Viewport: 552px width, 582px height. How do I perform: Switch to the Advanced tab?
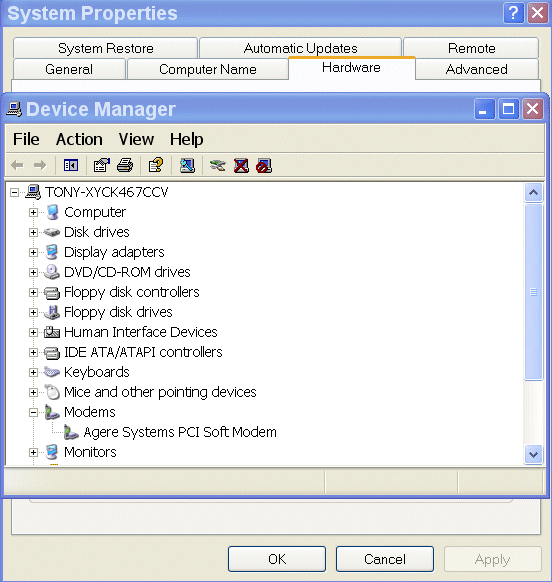click(477, 69)
